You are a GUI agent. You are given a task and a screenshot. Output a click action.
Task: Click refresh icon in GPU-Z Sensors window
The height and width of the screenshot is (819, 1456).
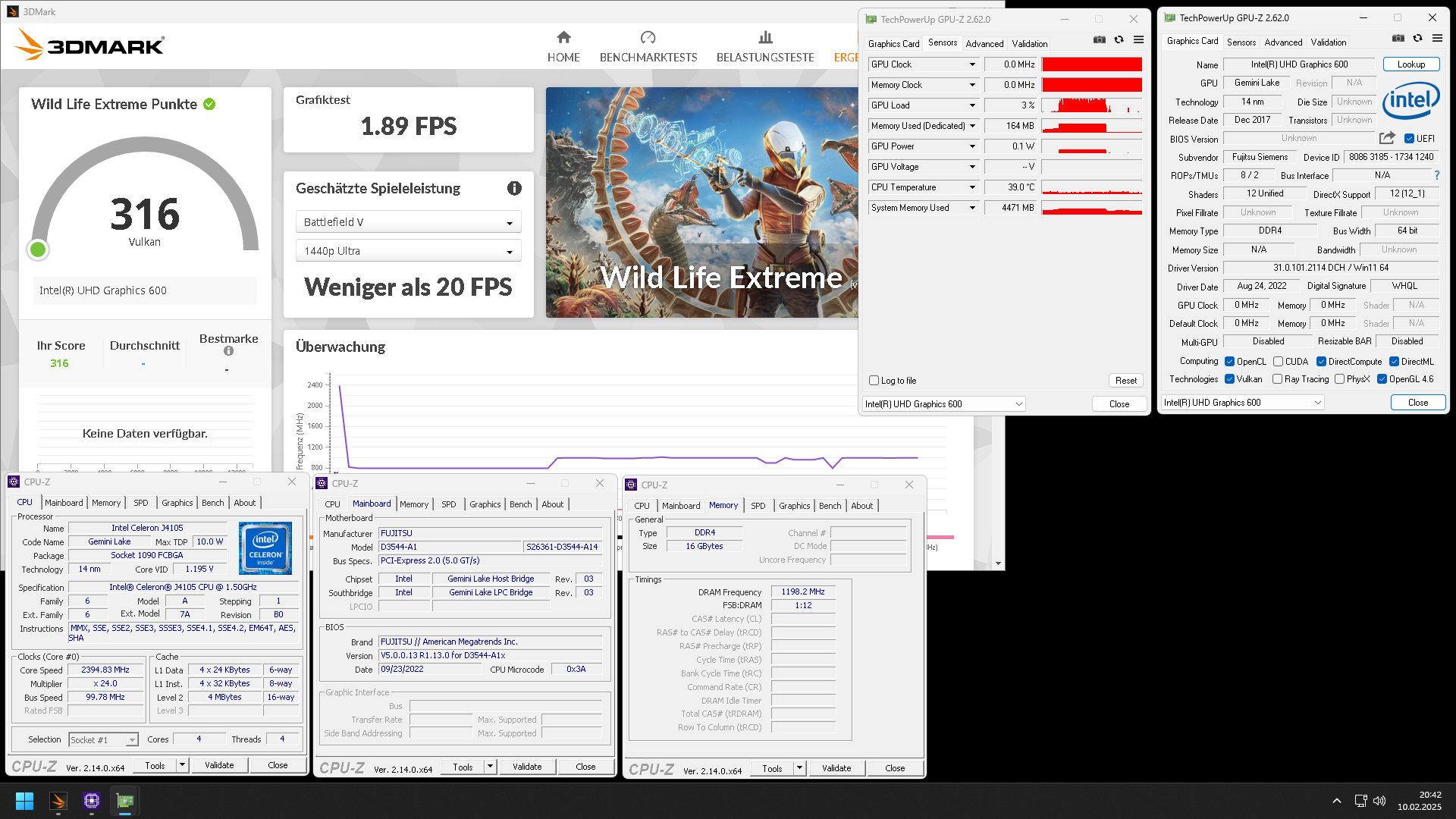(1119, 40)
